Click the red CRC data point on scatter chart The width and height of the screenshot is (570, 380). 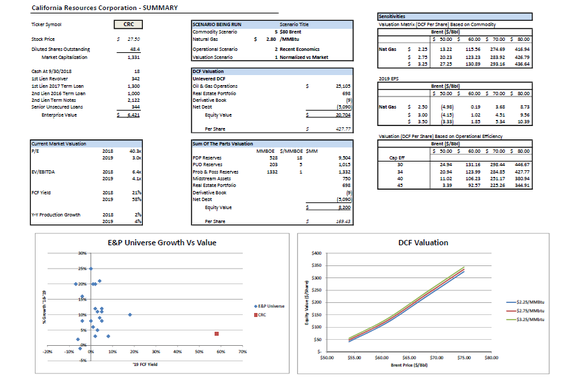tap(217, 334)
